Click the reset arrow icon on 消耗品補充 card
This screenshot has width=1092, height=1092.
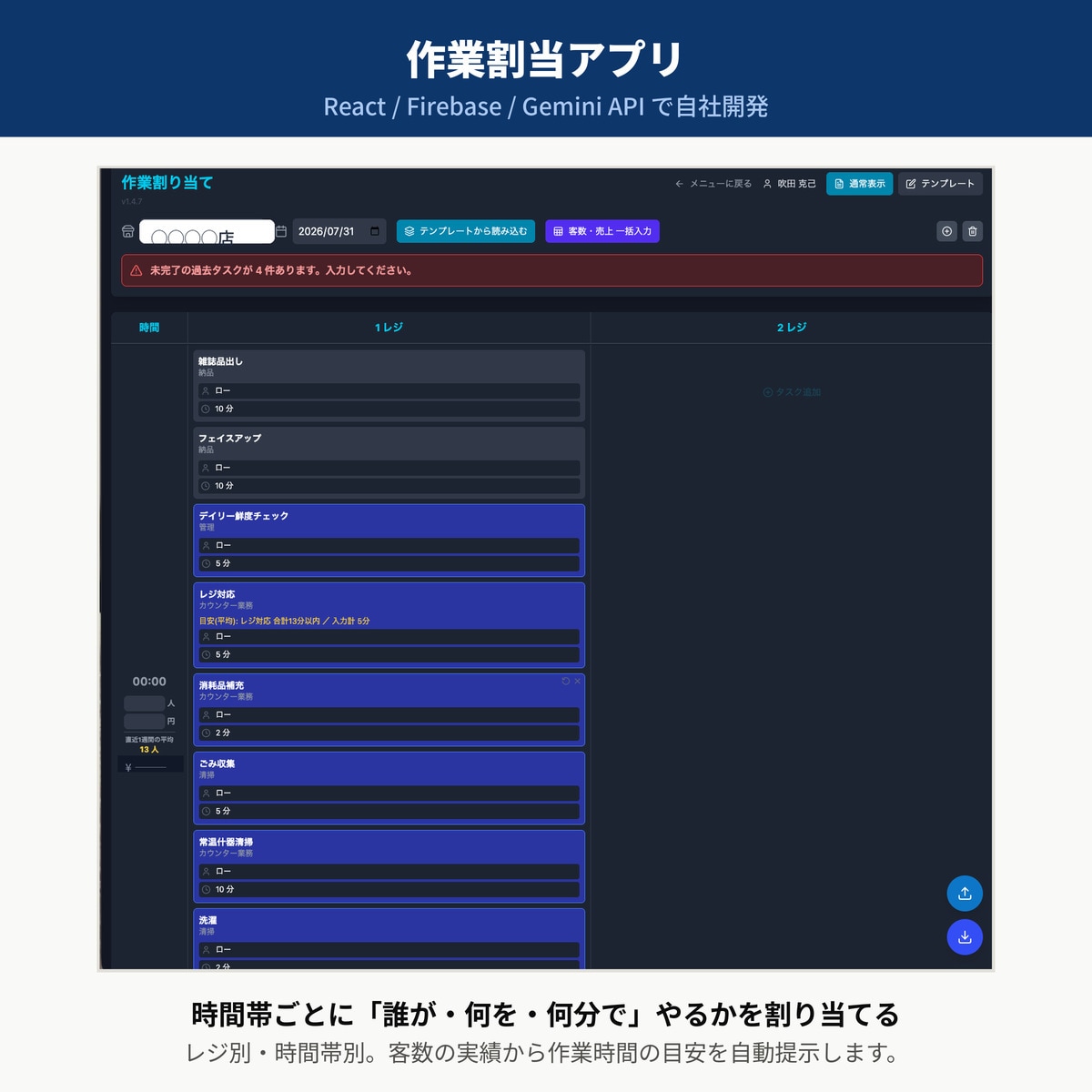[566, 681]
